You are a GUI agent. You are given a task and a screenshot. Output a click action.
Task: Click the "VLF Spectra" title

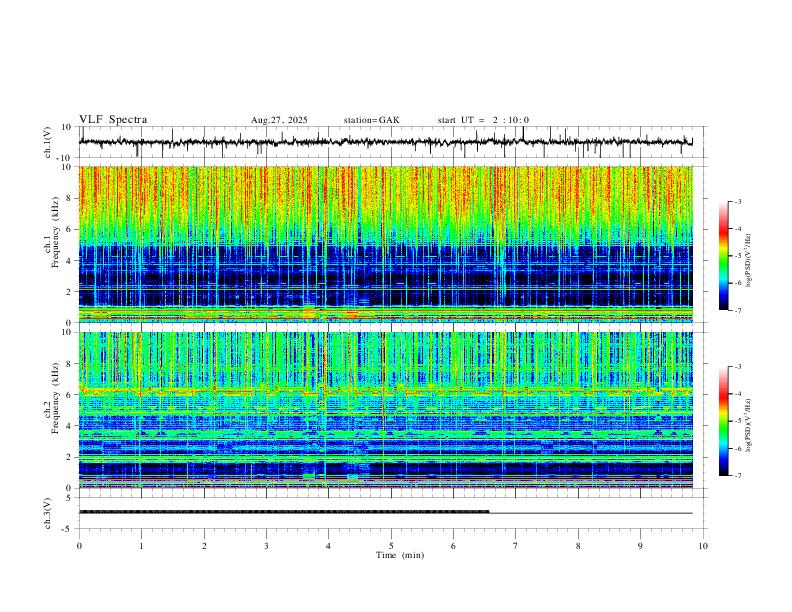(113, 119)
